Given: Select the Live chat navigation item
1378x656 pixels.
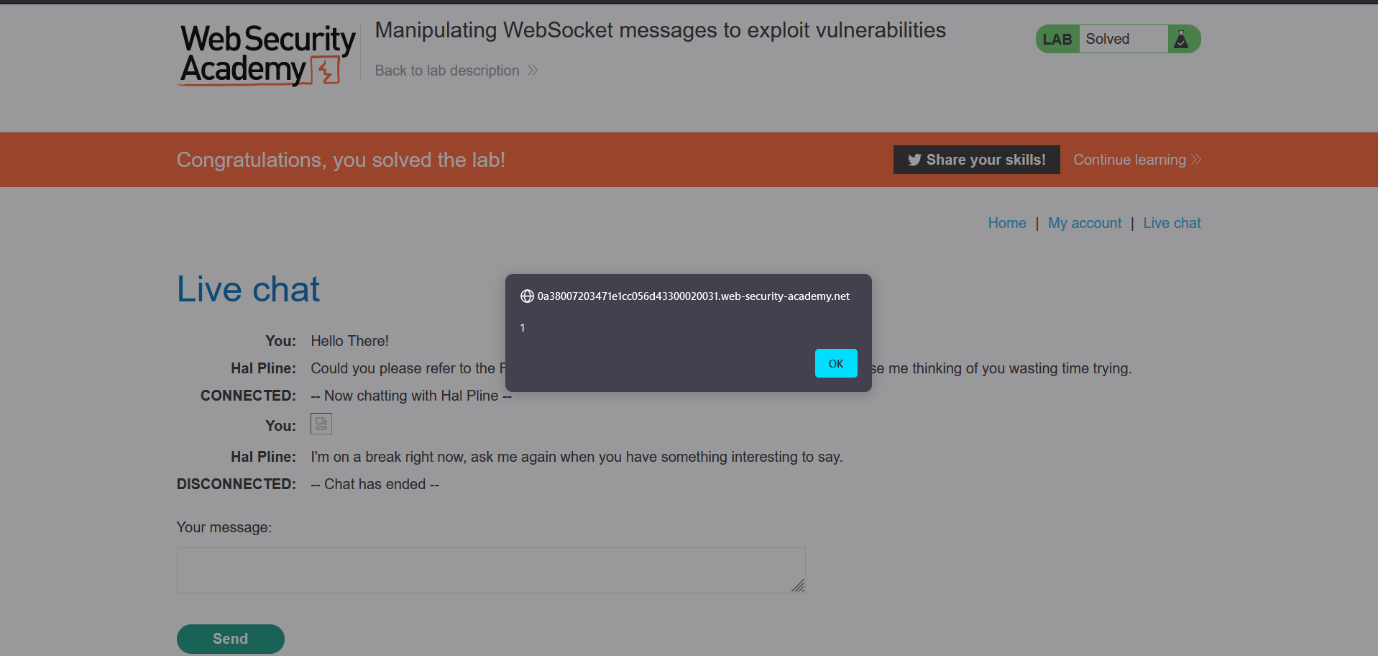Looking at the screenshot, I should tap(1171, 222).
